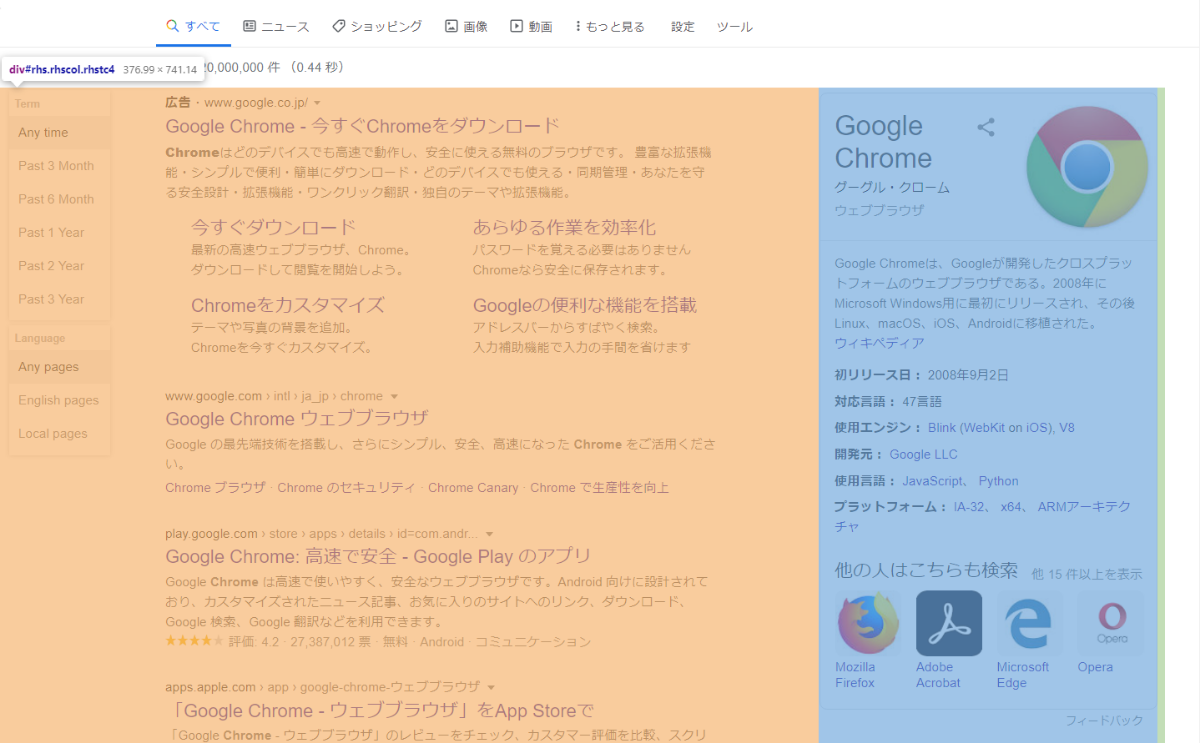Open the ツール menu
1200x743 pixels.
pos(735,27)
